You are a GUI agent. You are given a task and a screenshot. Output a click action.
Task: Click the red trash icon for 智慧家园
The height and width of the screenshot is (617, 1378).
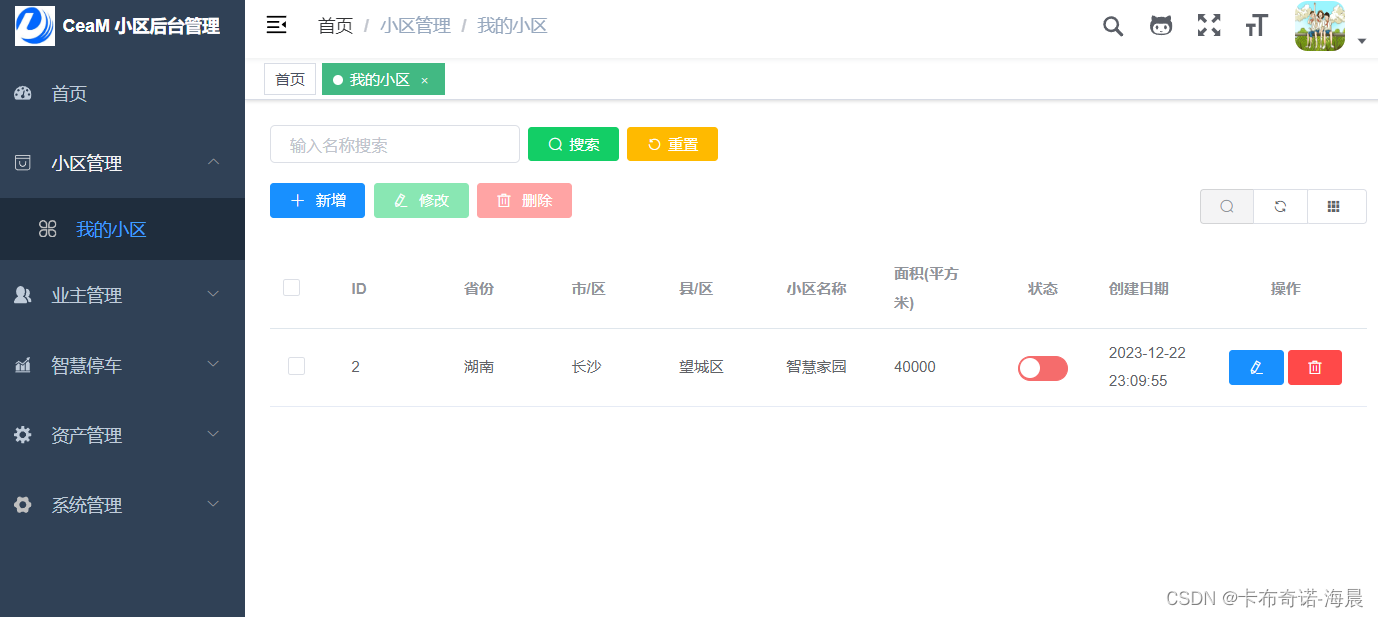point(1314,367)
